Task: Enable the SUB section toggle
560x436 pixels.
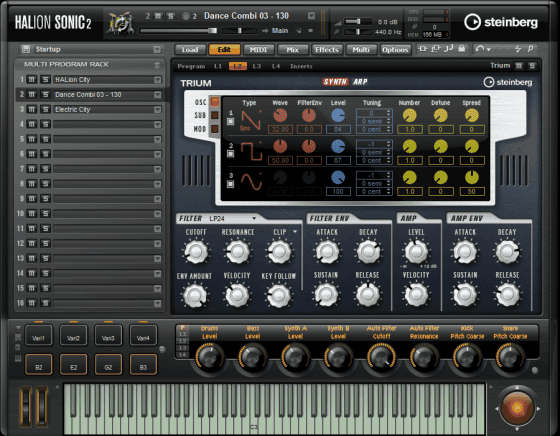Action: (x=215, y=115)
